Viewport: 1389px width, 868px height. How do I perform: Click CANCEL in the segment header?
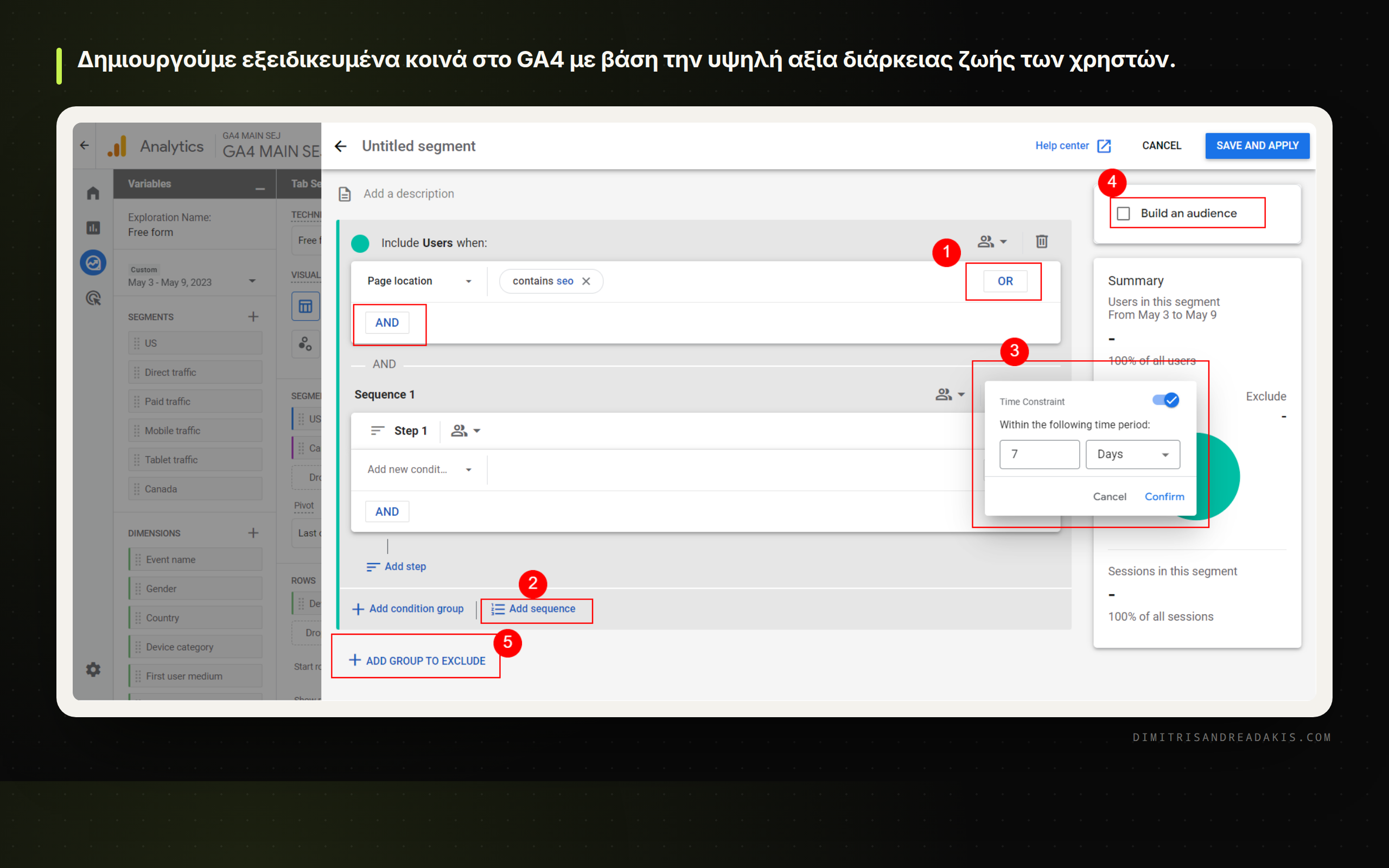(1161, 146)
